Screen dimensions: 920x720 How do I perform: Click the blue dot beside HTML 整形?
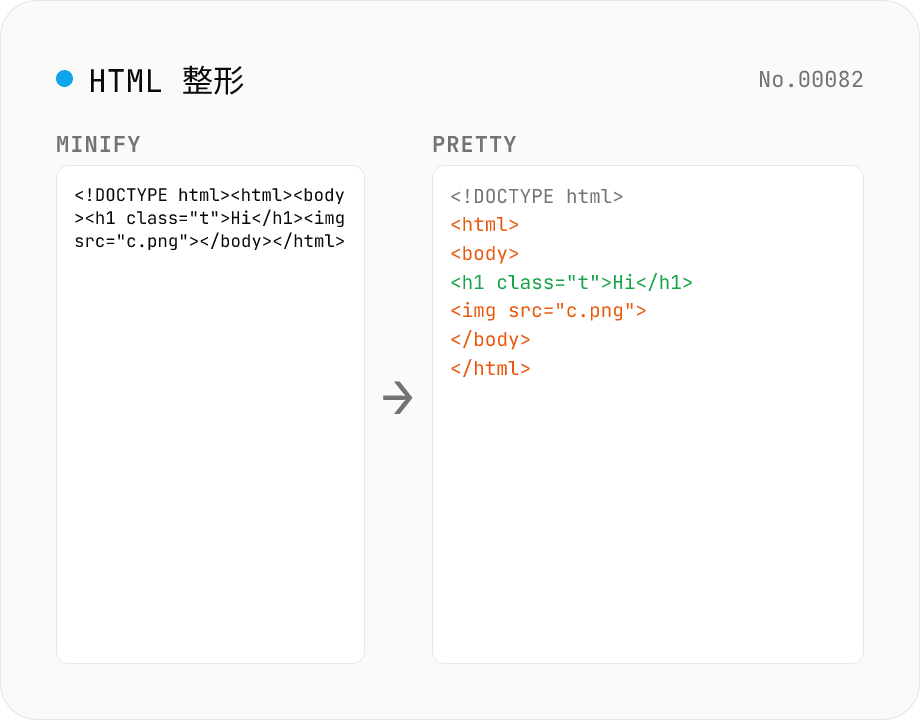(65, 79)
